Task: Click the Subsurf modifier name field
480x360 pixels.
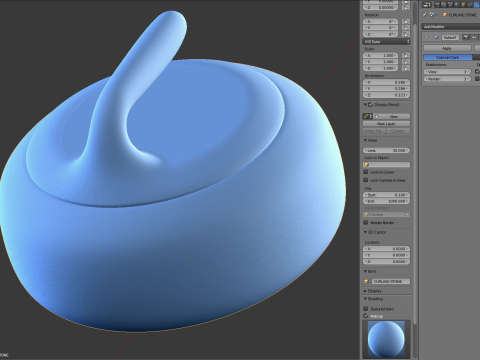Action: click(450, 37)
